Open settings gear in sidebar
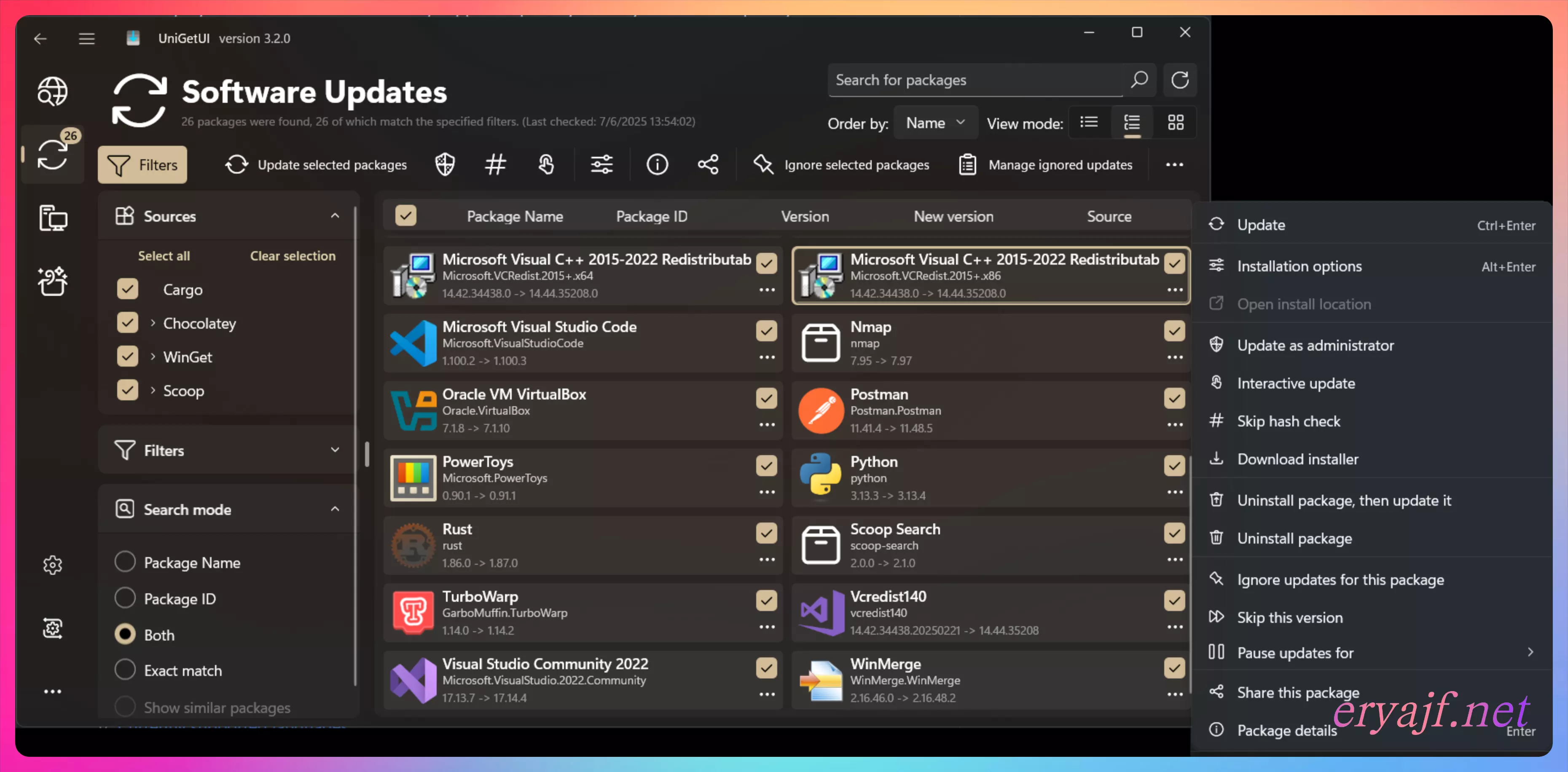Image resolution: width=1568 pixels, height=772 pixels. tap(52, 565)
